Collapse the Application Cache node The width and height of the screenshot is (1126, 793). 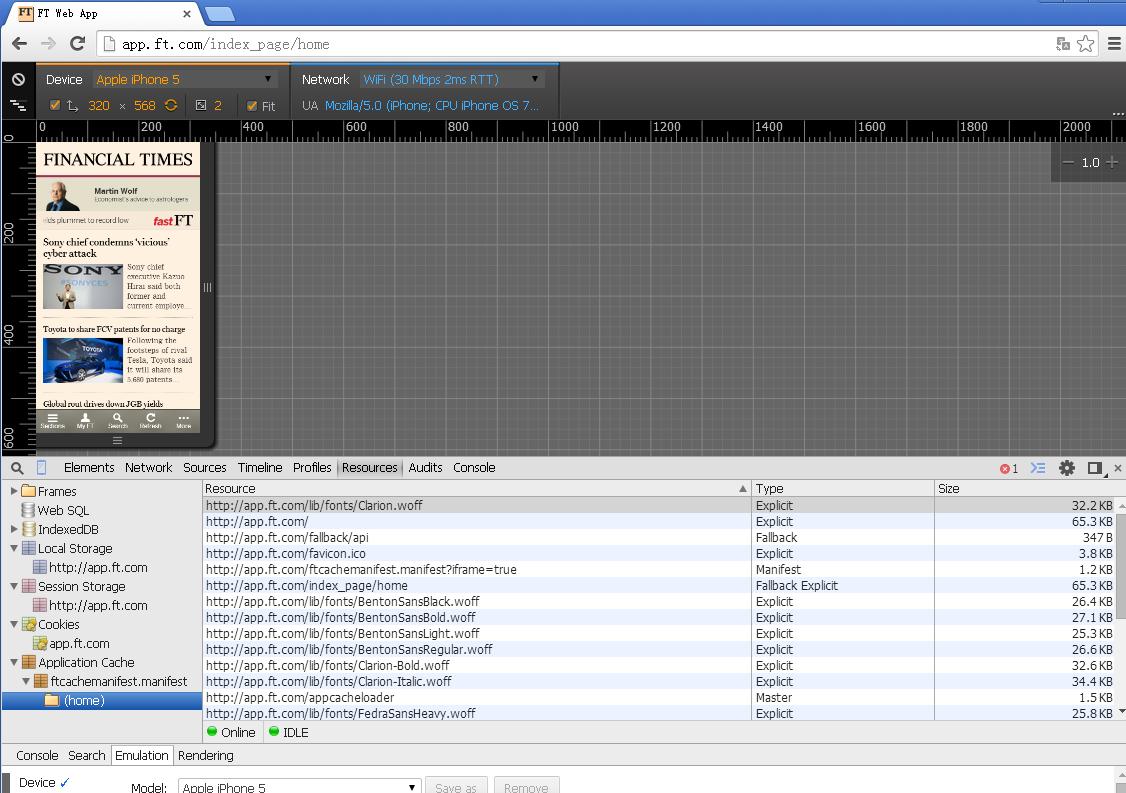pos(14,662)
